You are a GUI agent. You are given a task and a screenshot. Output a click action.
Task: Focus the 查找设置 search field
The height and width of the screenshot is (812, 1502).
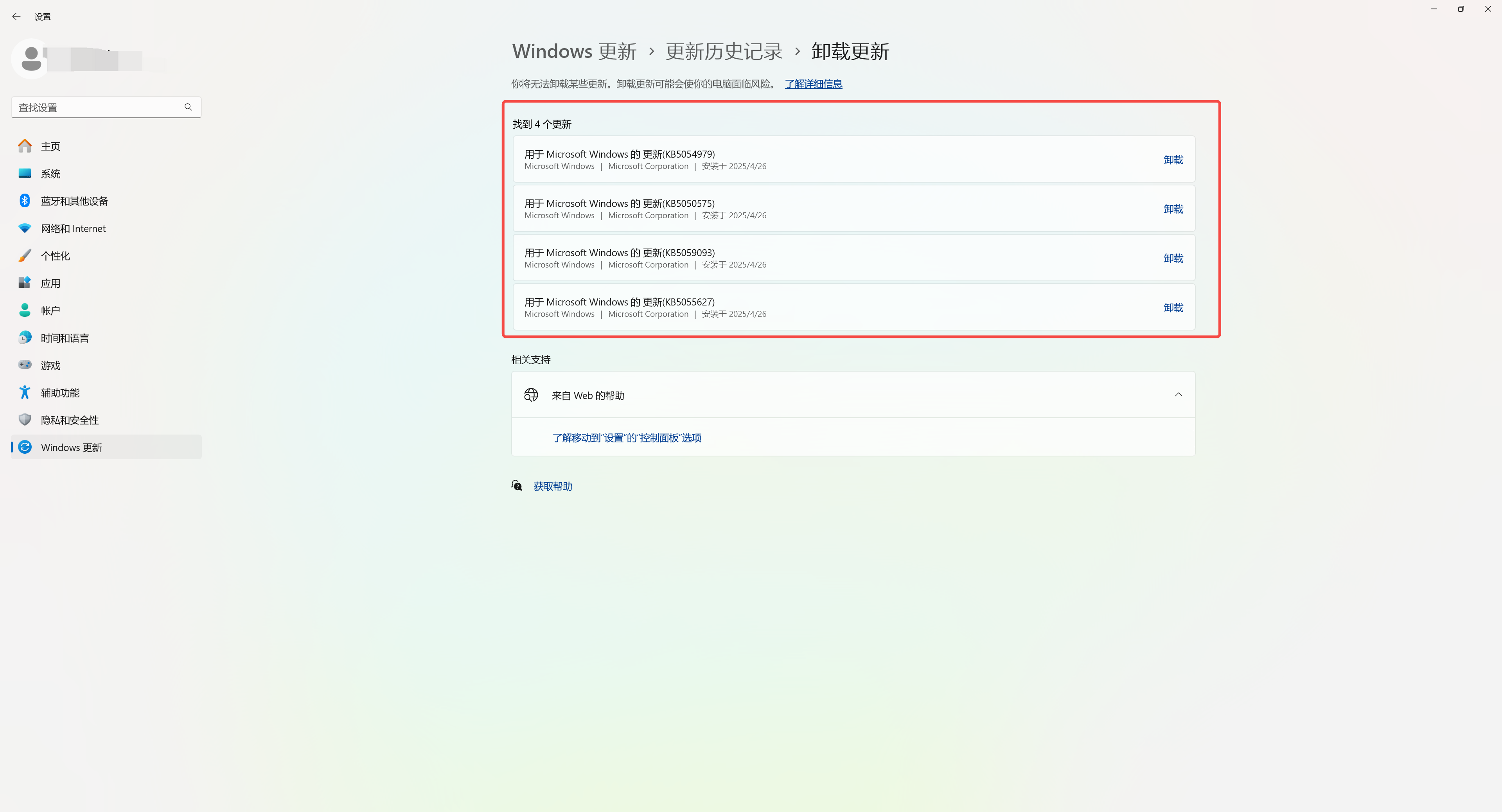96,107
